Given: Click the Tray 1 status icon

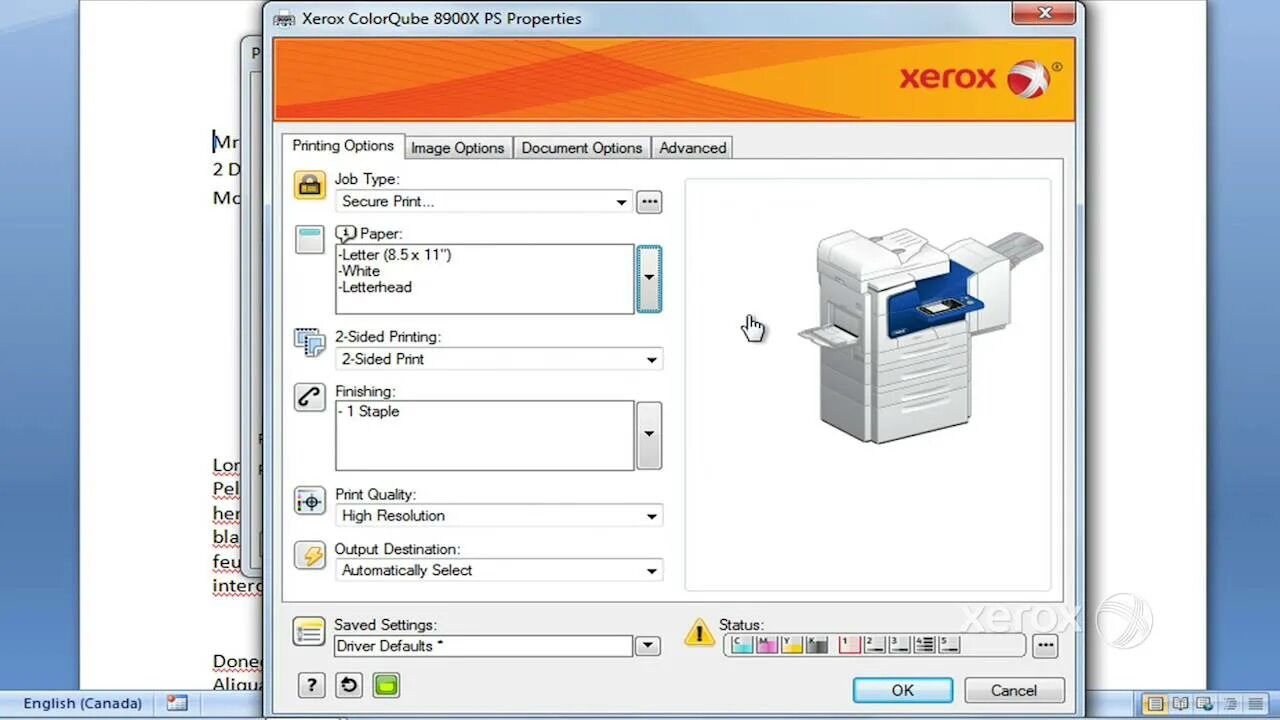Looking at the screenshot, I should [849, 644].
